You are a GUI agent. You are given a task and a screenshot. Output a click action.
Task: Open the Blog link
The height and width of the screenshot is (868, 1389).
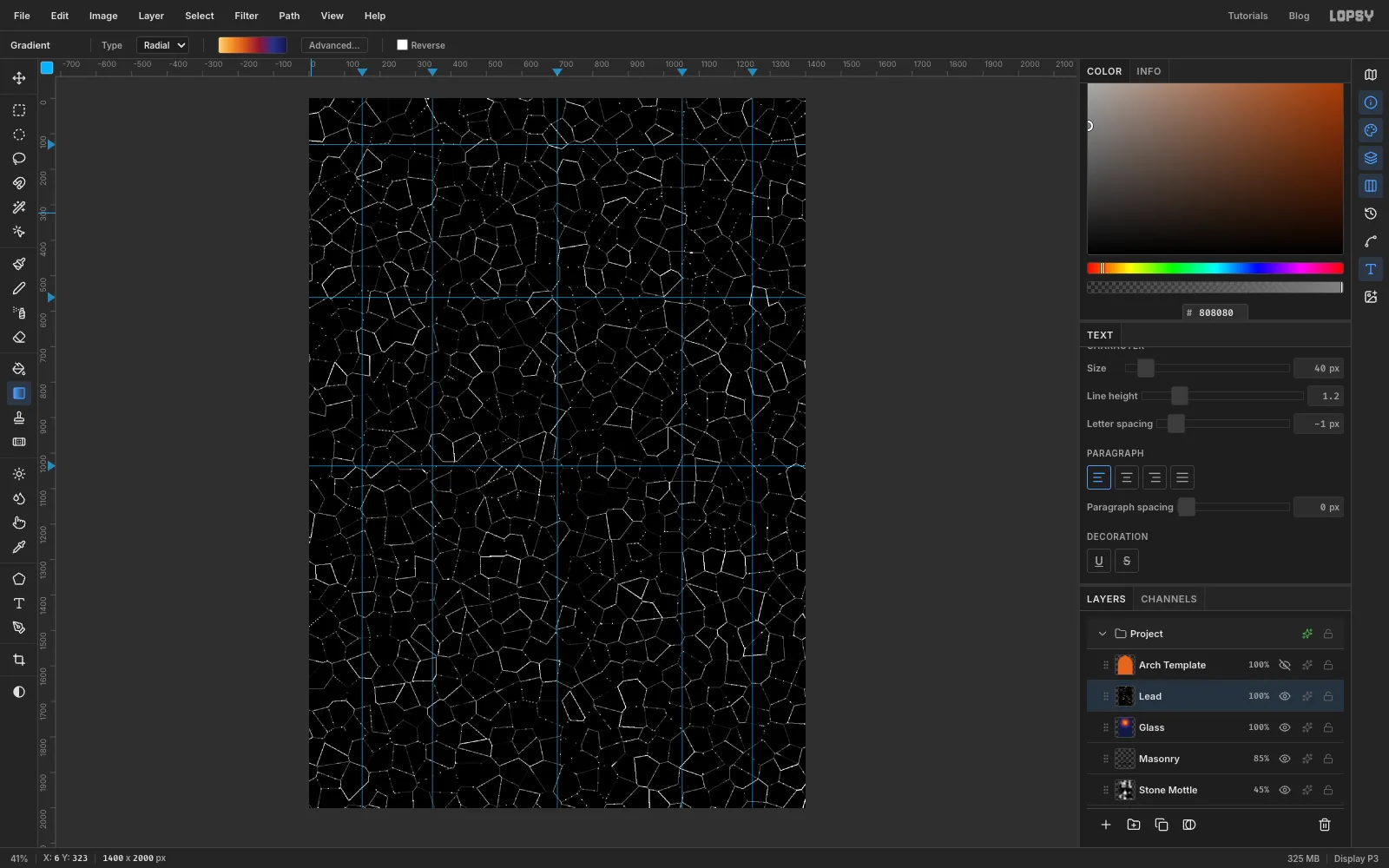(1299, 16)
